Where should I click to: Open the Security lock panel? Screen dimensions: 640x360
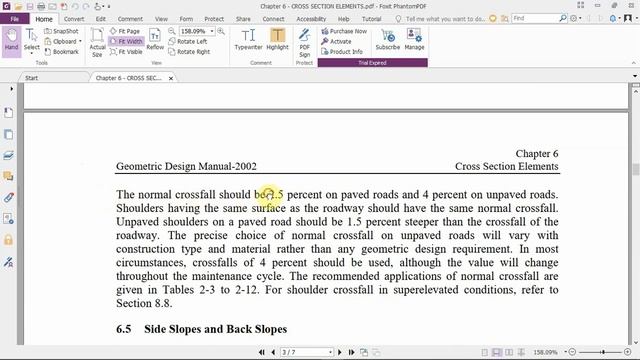click(8, 240)
